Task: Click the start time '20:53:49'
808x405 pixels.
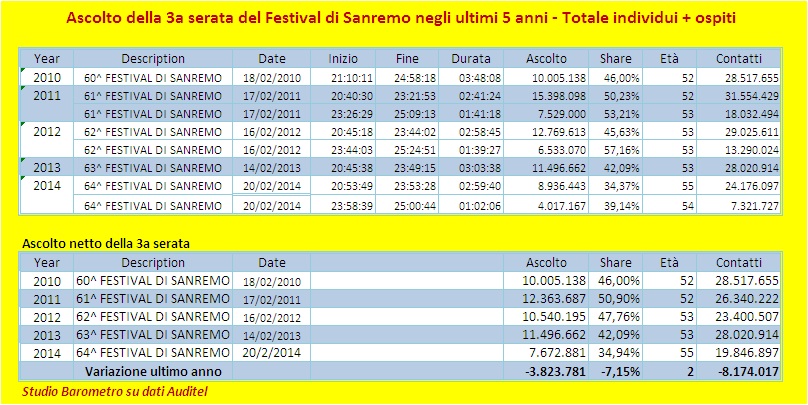Action: pos(352,186)
